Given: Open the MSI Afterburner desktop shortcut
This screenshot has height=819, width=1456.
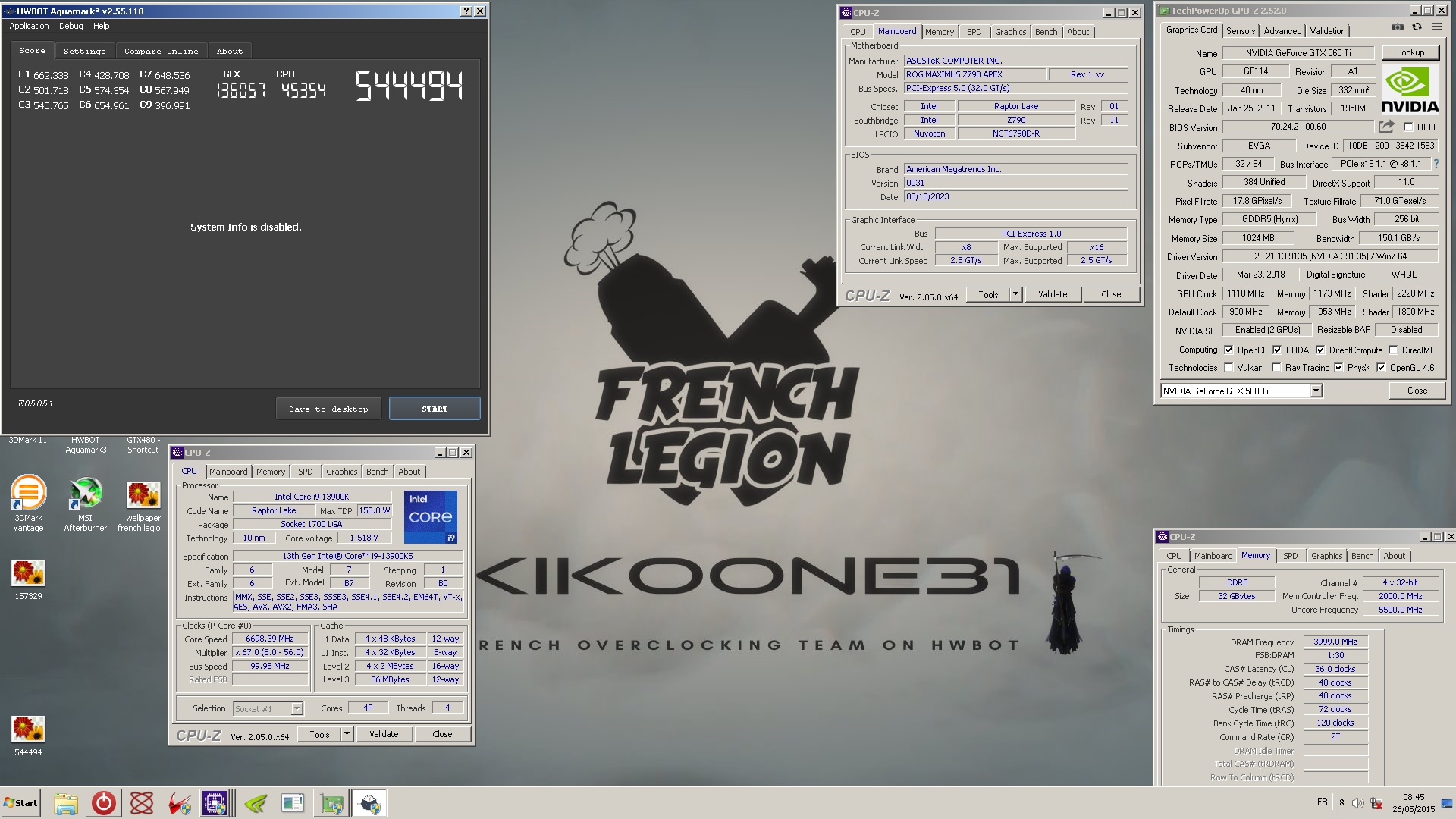Looking at the screenshot, I should pos(85,504).
